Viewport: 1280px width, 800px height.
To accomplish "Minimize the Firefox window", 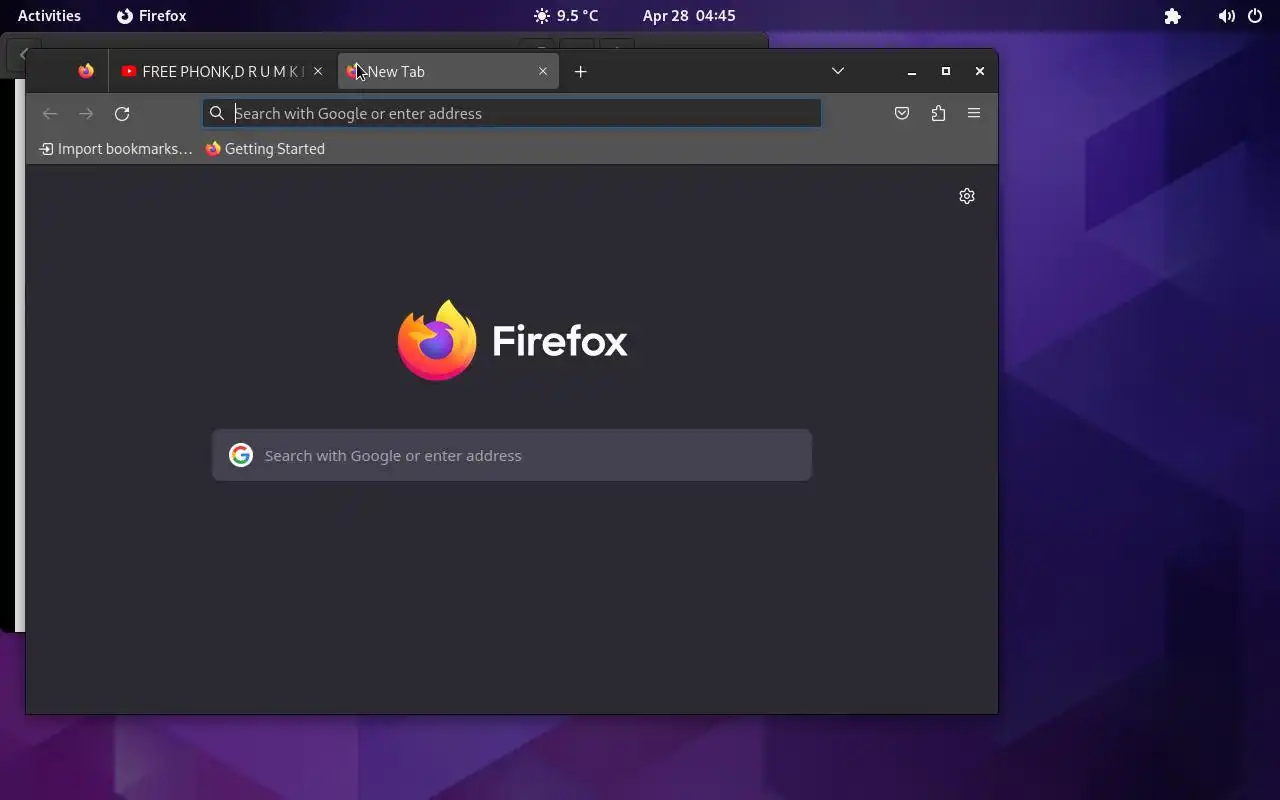I will pos(912,71).
